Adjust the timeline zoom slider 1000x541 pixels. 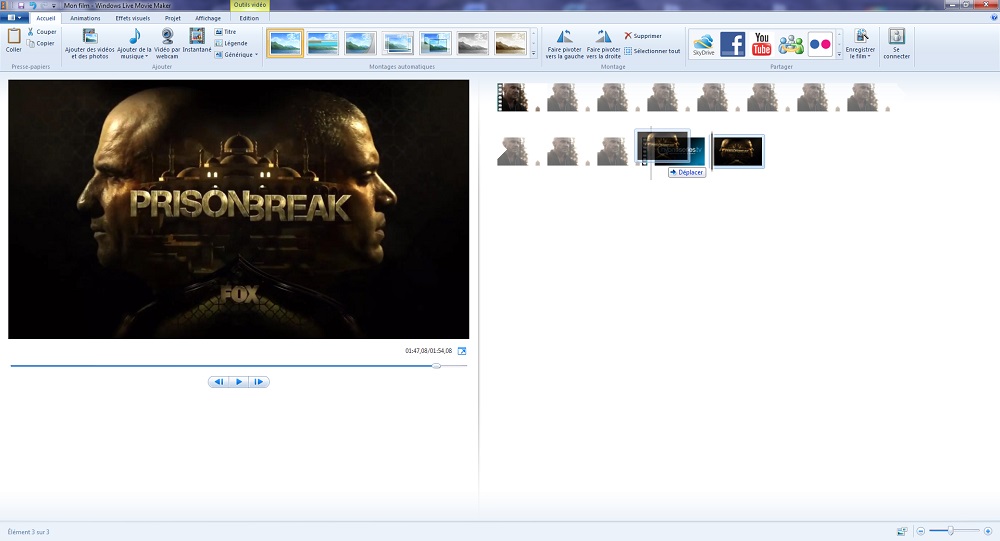pos(950,531)
